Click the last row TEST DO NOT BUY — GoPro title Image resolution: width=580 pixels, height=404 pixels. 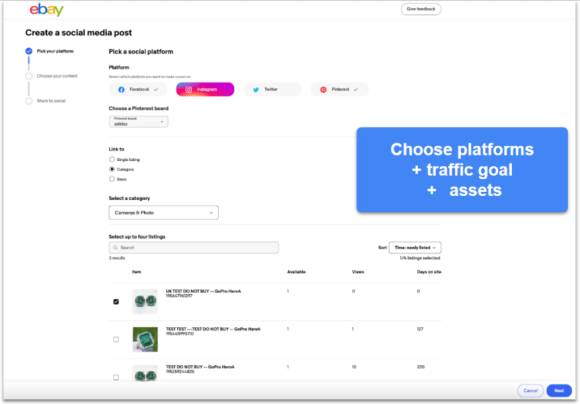200,367
